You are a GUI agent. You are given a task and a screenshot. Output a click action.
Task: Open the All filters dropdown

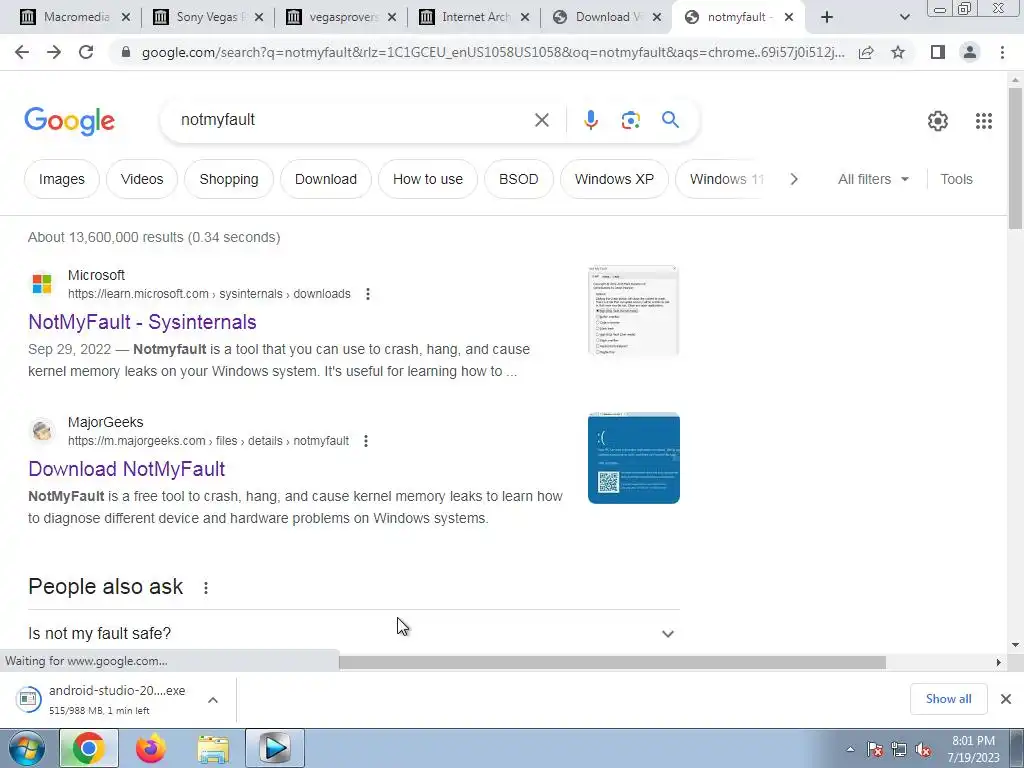873,179
